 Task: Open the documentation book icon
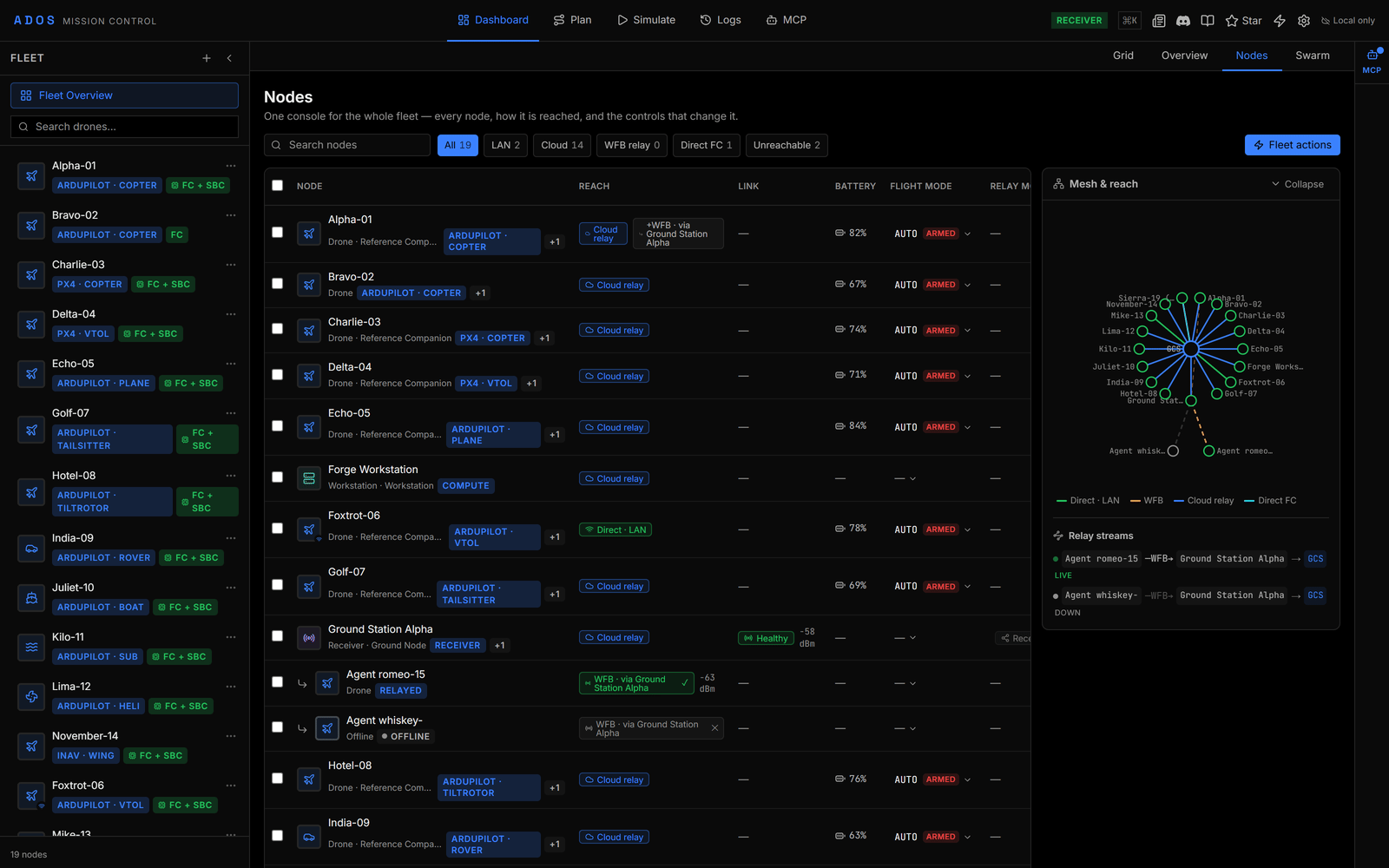tap(1208, 21)
